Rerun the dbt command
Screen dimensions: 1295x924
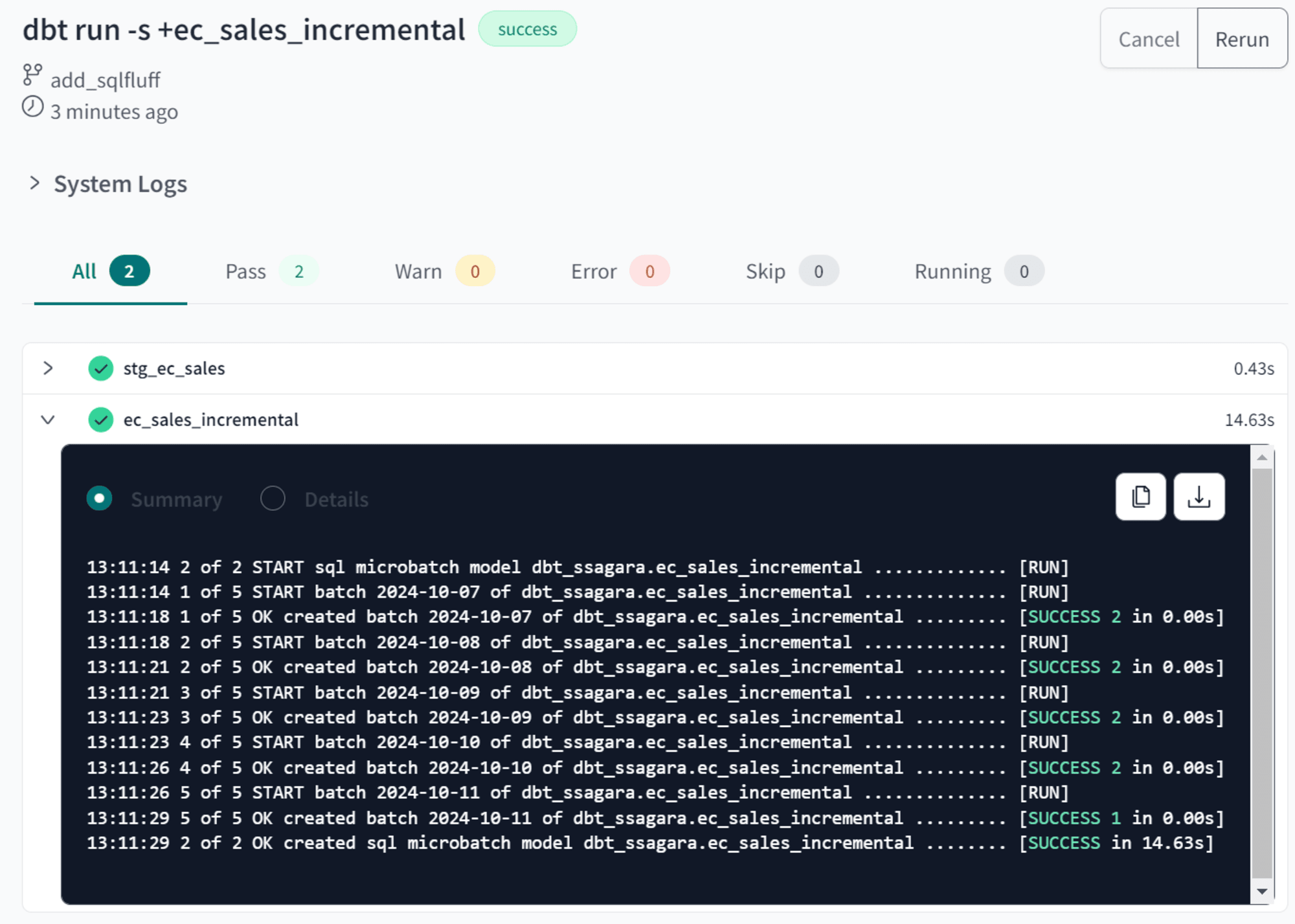pos(1242,39)
